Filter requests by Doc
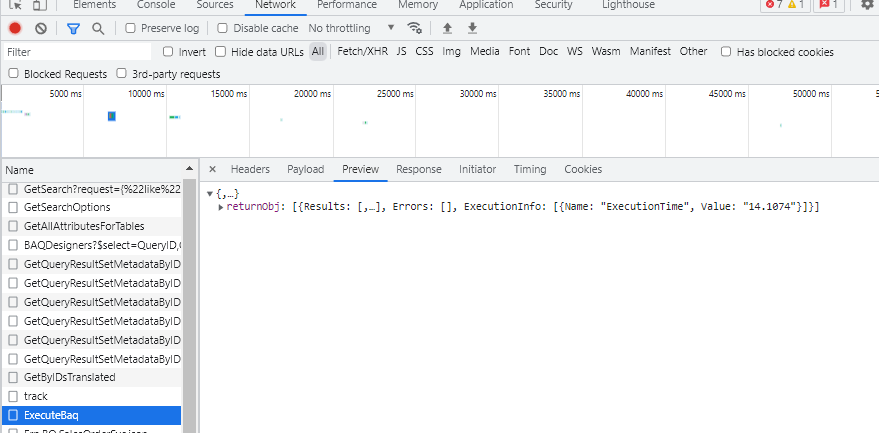Screen dimensions: 879x433 coord(549,52)
